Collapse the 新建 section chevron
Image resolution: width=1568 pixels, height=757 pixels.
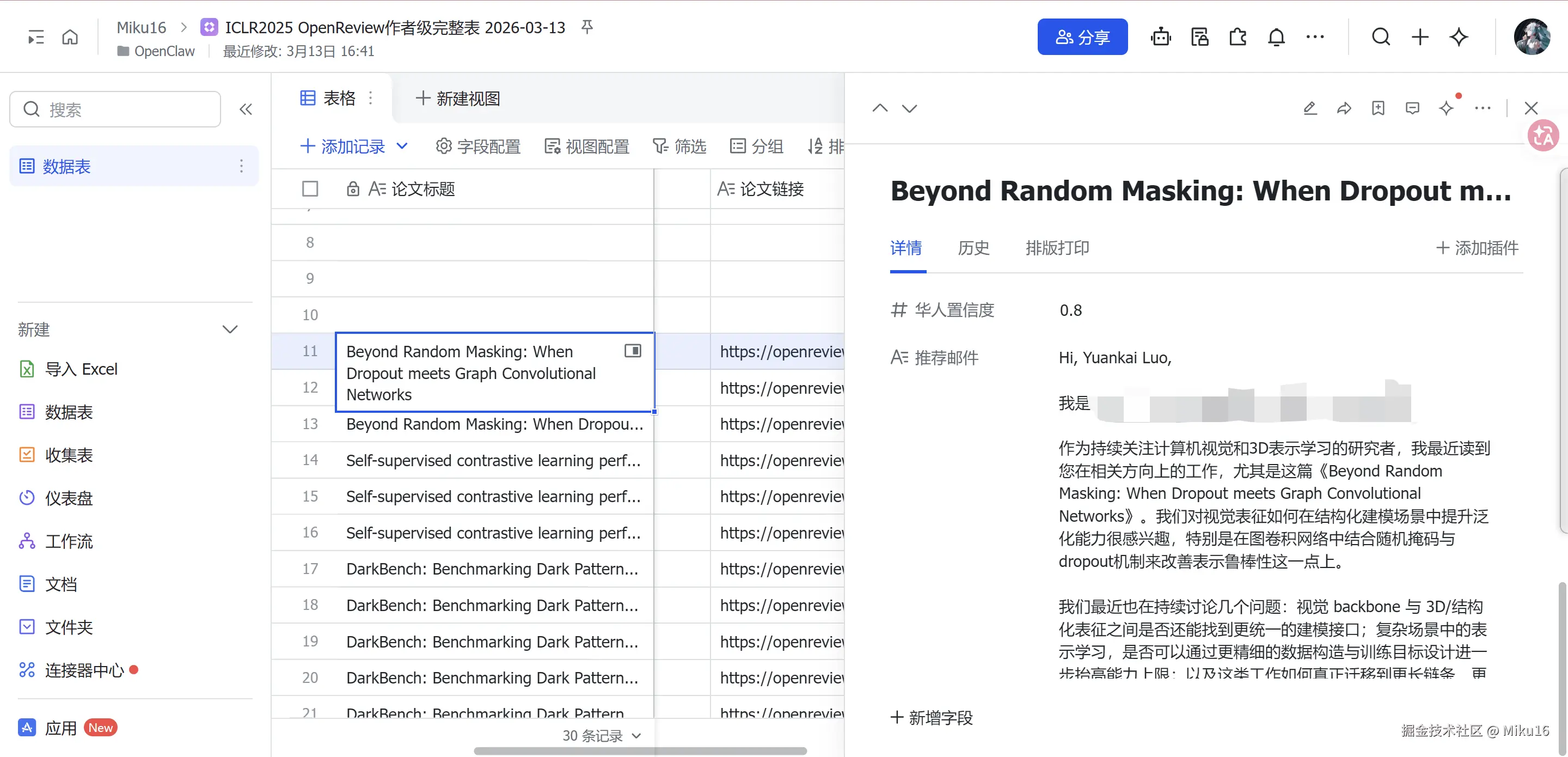pyautogui.click(x=229, y=329)
